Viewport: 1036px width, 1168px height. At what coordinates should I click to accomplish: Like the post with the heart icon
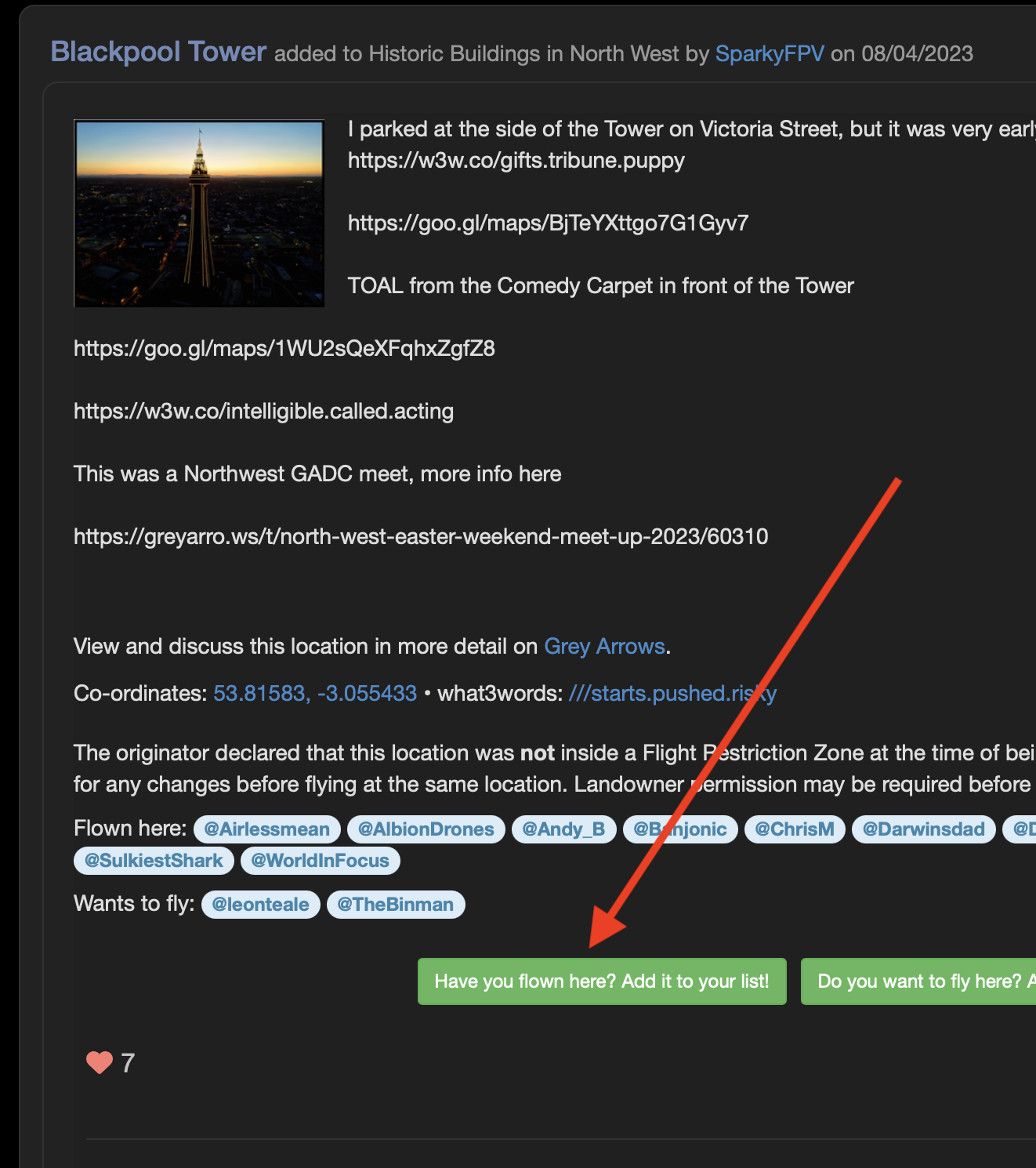[x=100, y=1062]
